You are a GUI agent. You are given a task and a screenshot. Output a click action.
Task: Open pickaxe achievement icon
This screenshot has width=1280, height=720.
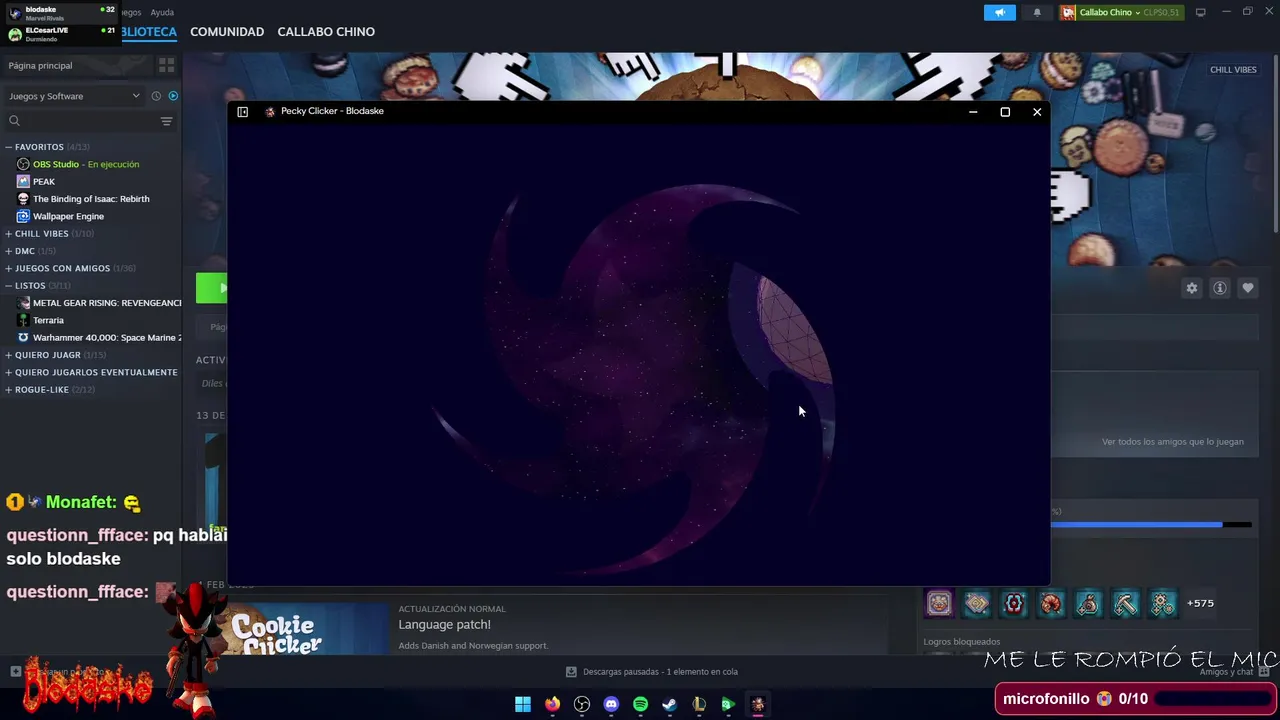tap(1126, 603)
